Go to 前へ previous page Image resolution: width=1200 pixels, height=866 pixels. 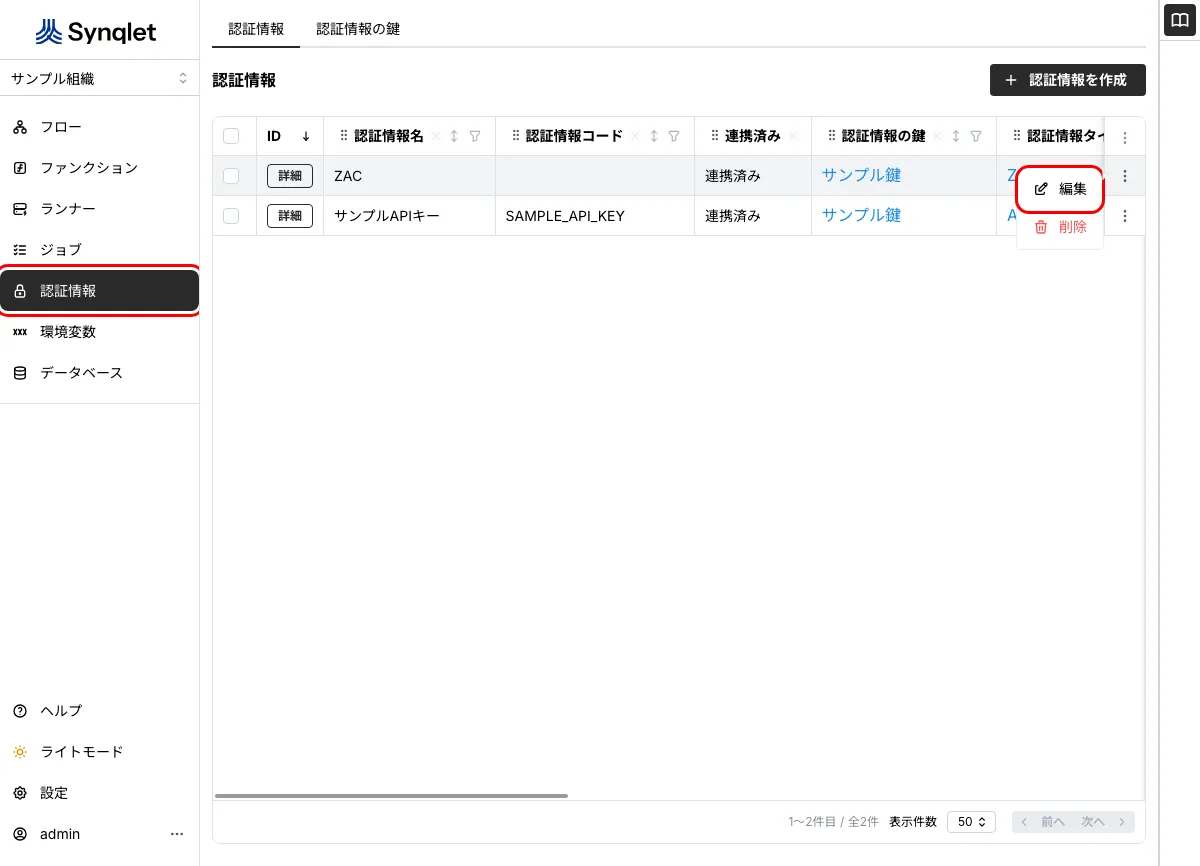(1043, 822)
